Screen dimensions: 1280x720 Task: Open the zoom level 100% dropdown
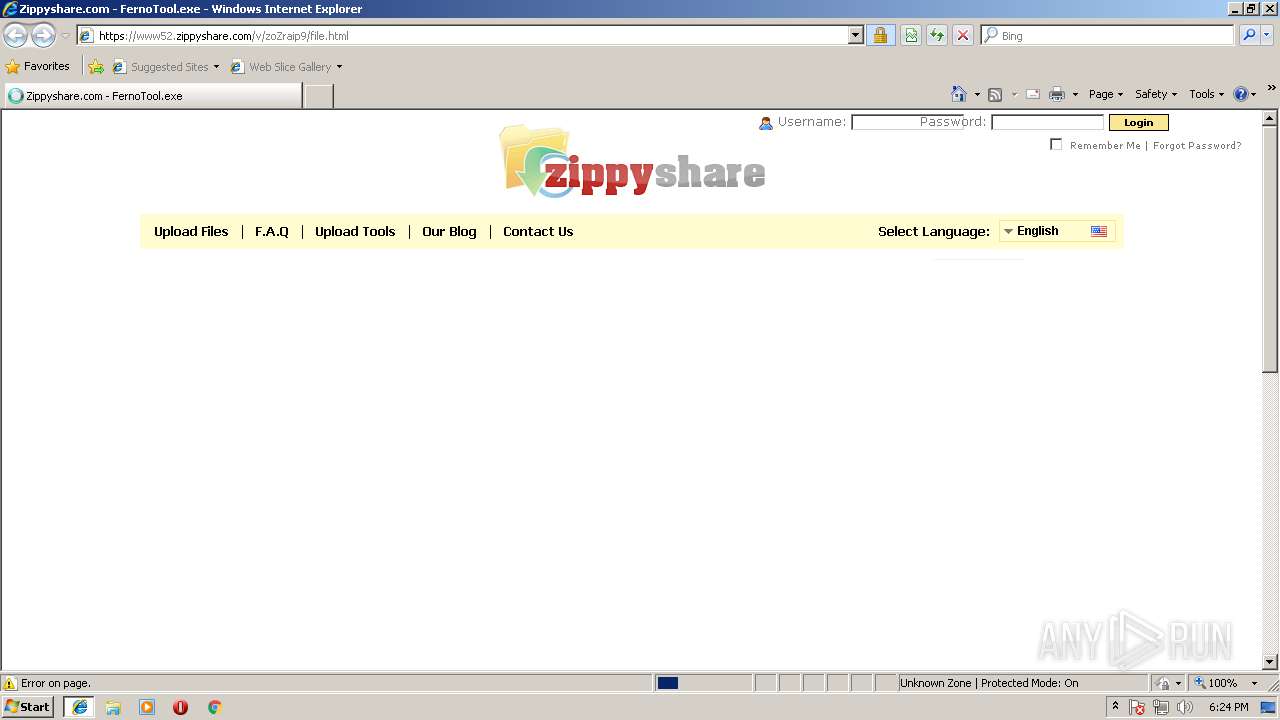point(1254,683)
